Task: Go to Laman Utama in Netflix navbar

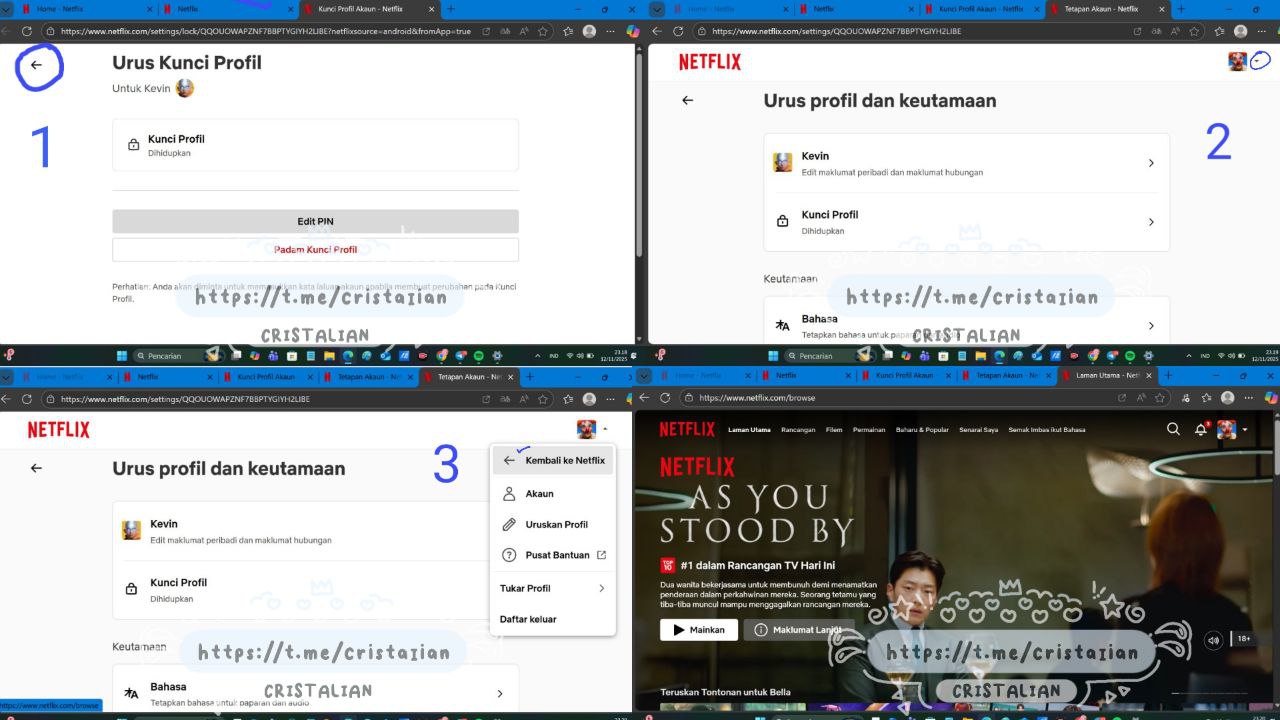Action: pyautogui.click(x=749, y=430)
